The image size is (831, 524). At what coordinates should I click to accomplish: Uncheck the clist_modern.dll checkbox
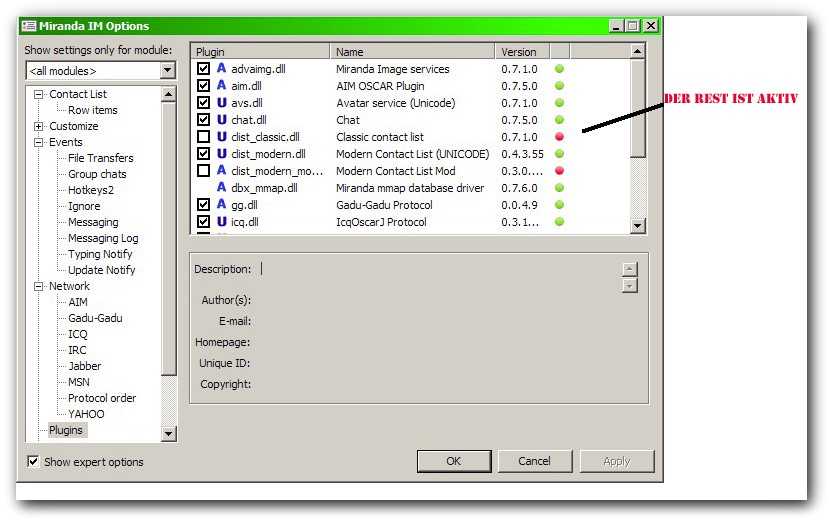[x=204, y=154]
